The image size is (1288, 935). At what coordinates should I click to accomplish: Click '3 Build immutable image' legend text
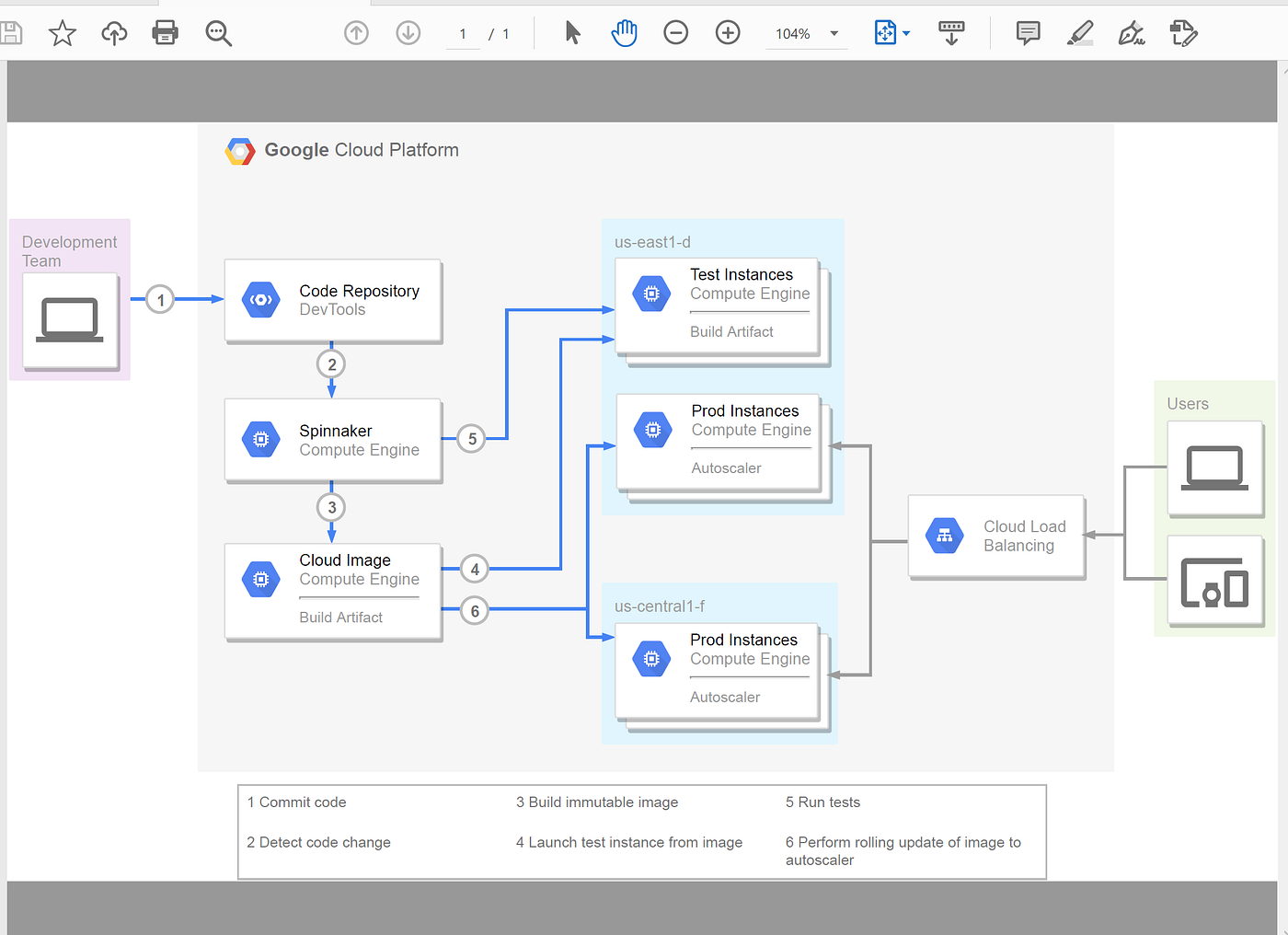click(597, 802)
